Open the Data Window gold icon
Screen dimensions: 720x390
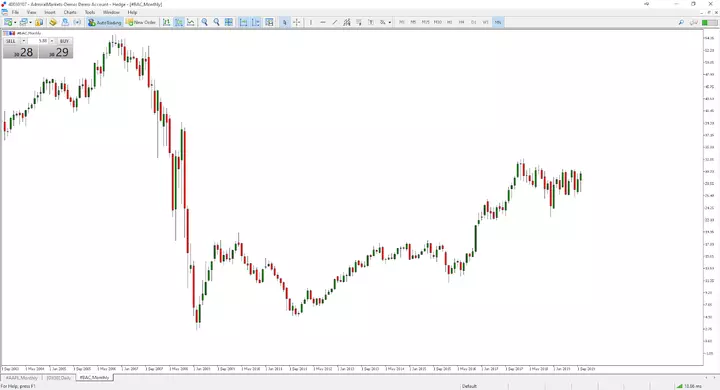(x=53, y=22)
